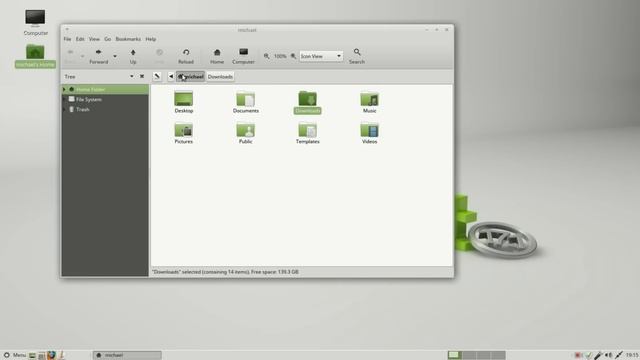Click the status bar Downloads selected text
This screenshot has width=640, height=360.
225,272
